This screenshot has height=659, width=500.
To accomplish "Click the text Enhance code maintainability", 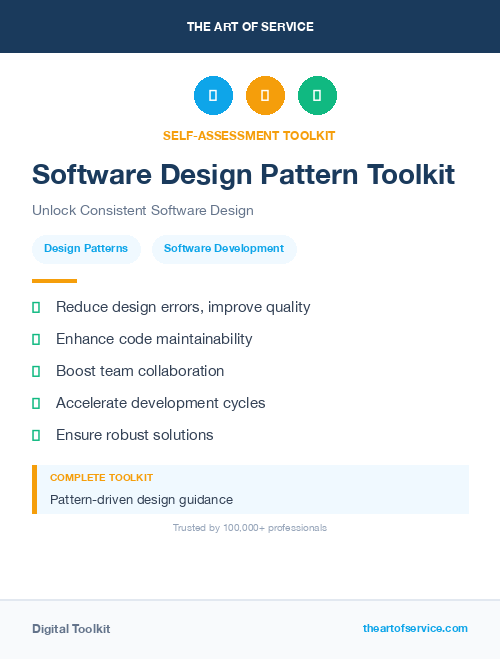I will 154,339.
